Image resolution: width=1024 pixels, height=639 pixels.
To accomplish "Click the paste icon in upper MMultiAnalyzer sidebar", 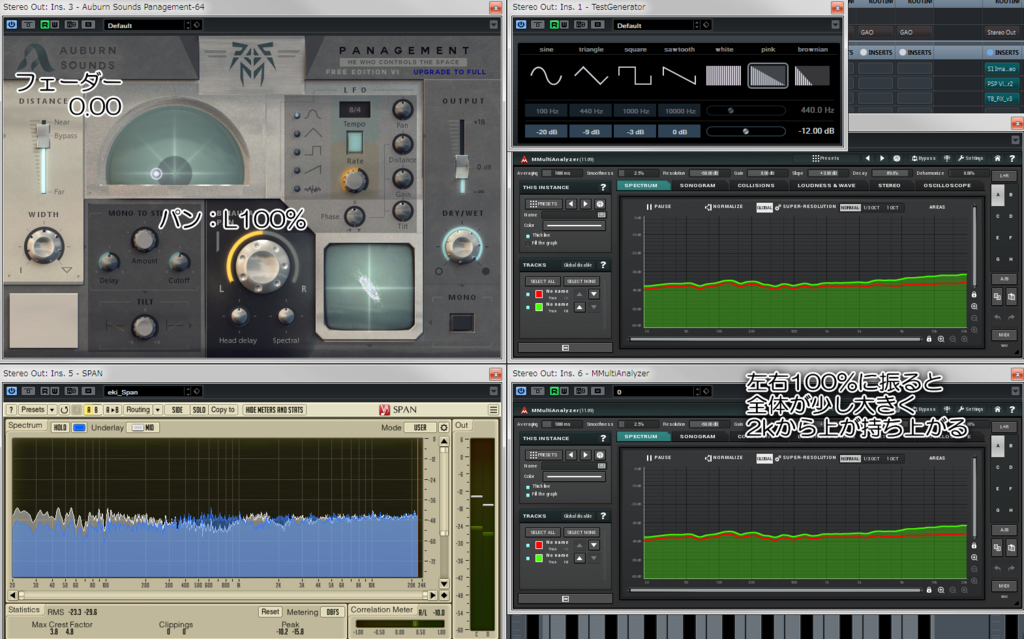I will tap(1011, 297).
